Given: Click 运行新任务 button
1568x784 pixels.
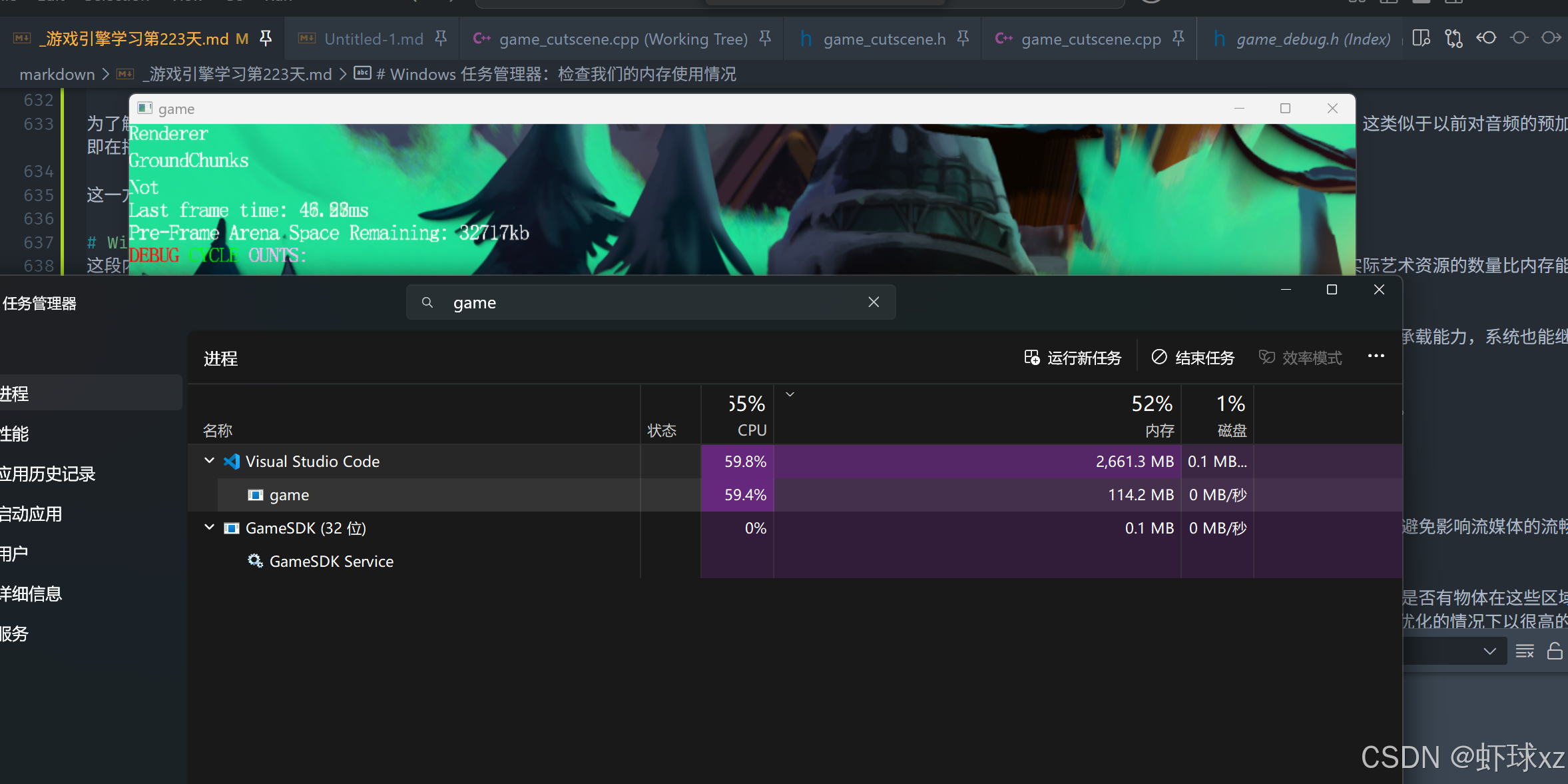Looking at the screenshot, I should [1073, 358].
